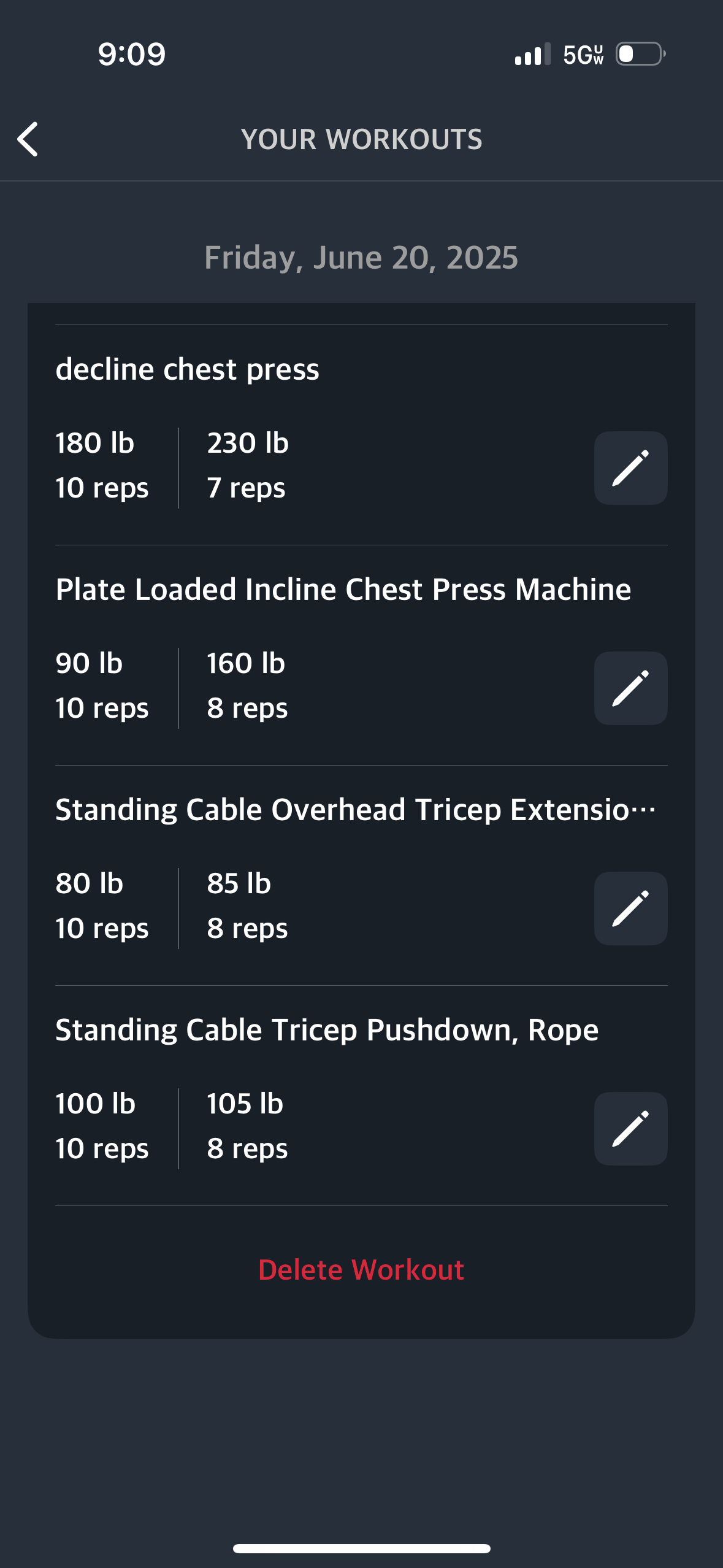The height and width of the screenshot is (1568, 723).
Task: Open Plate Loaded Incline Chest Press Machine title
Action: point(343,590)
